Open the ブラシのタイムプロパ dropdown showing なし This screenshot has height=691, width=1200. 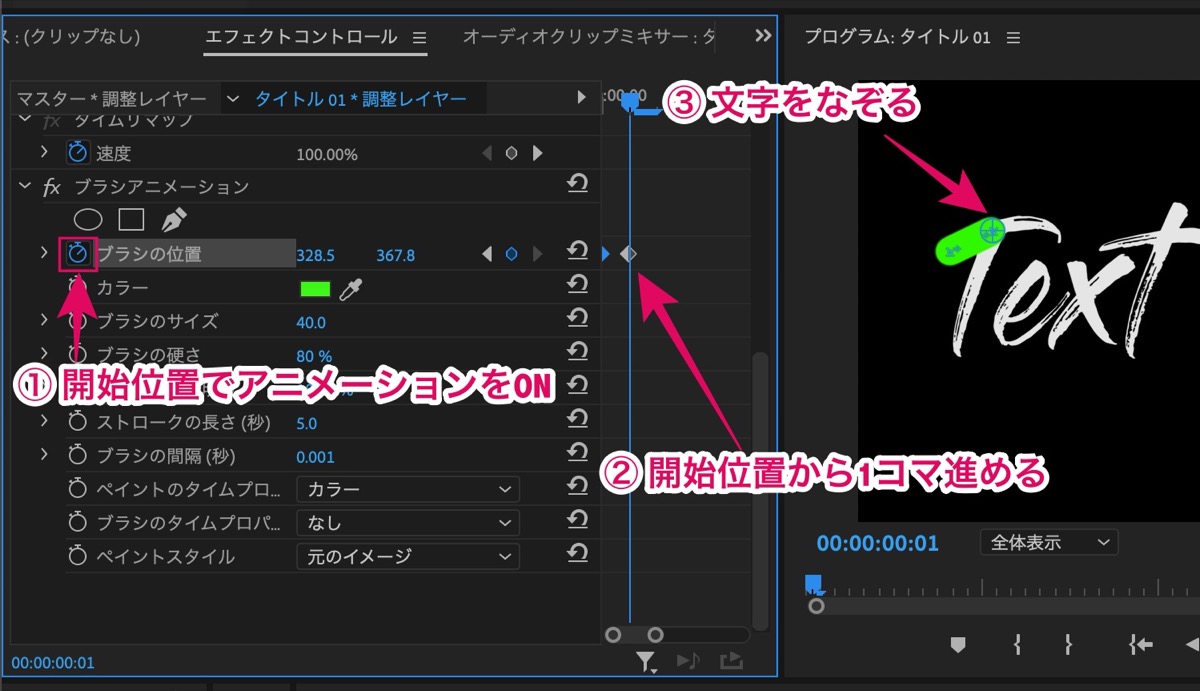[408, 522]
